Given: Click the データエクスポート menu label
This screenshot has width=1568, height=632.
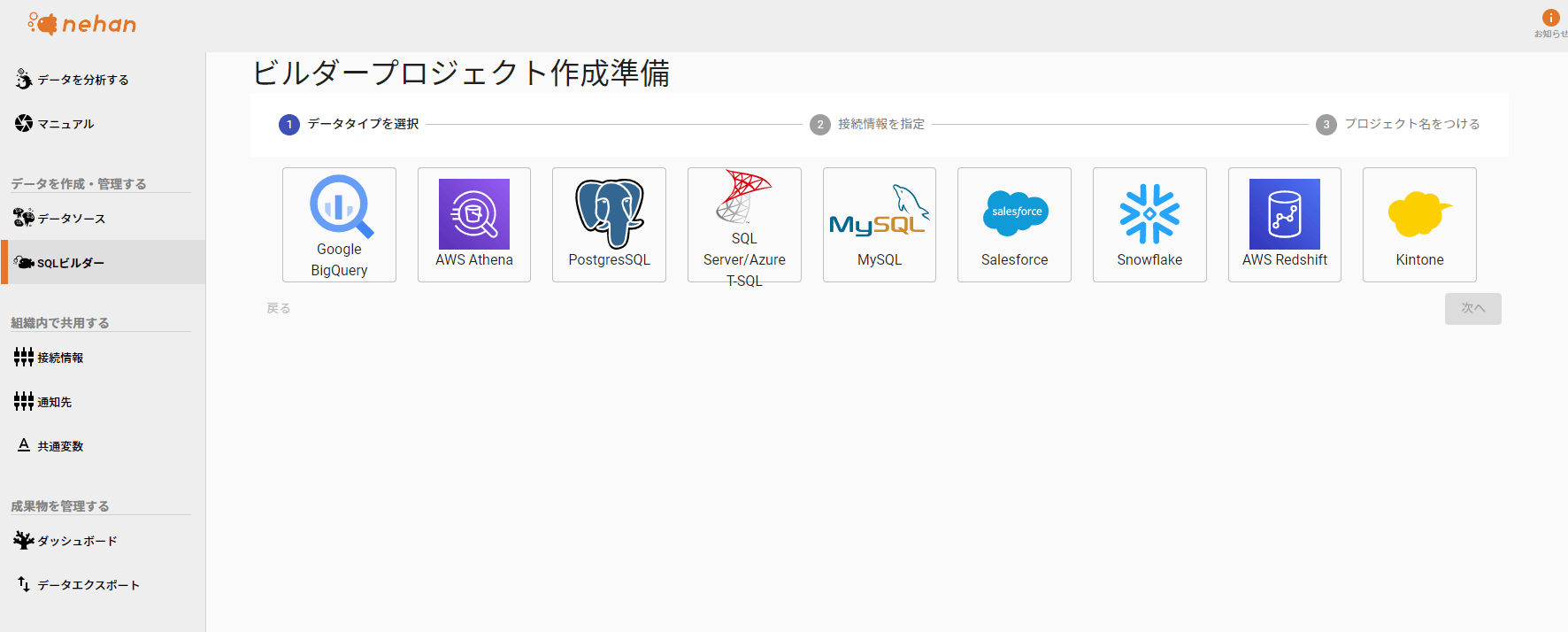Looking at the screenshot, I should 88,585.
